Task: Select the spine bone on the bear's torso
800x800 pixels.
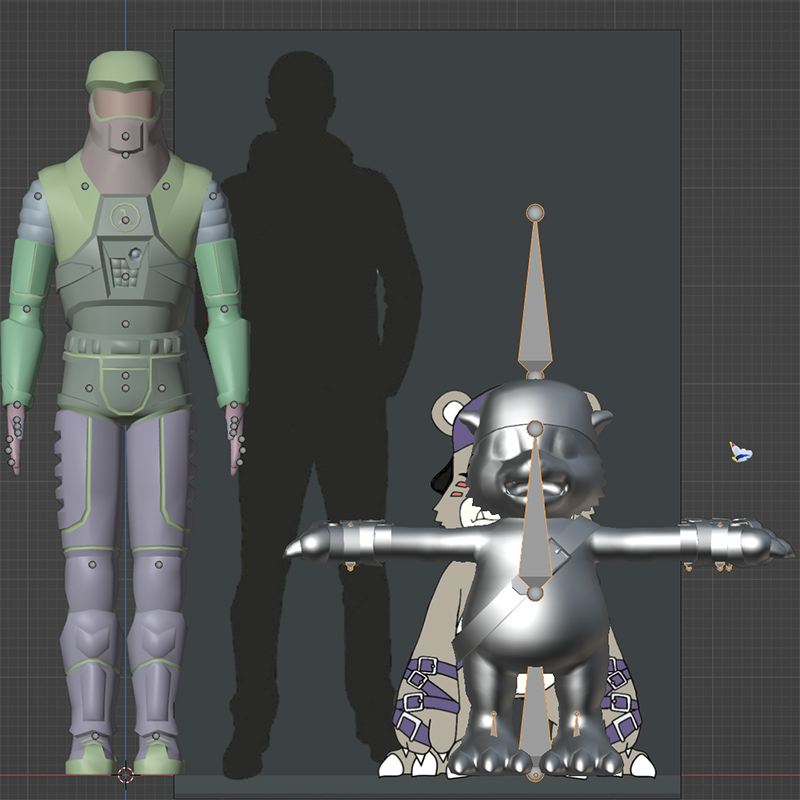Action: (x=535, y=510)
